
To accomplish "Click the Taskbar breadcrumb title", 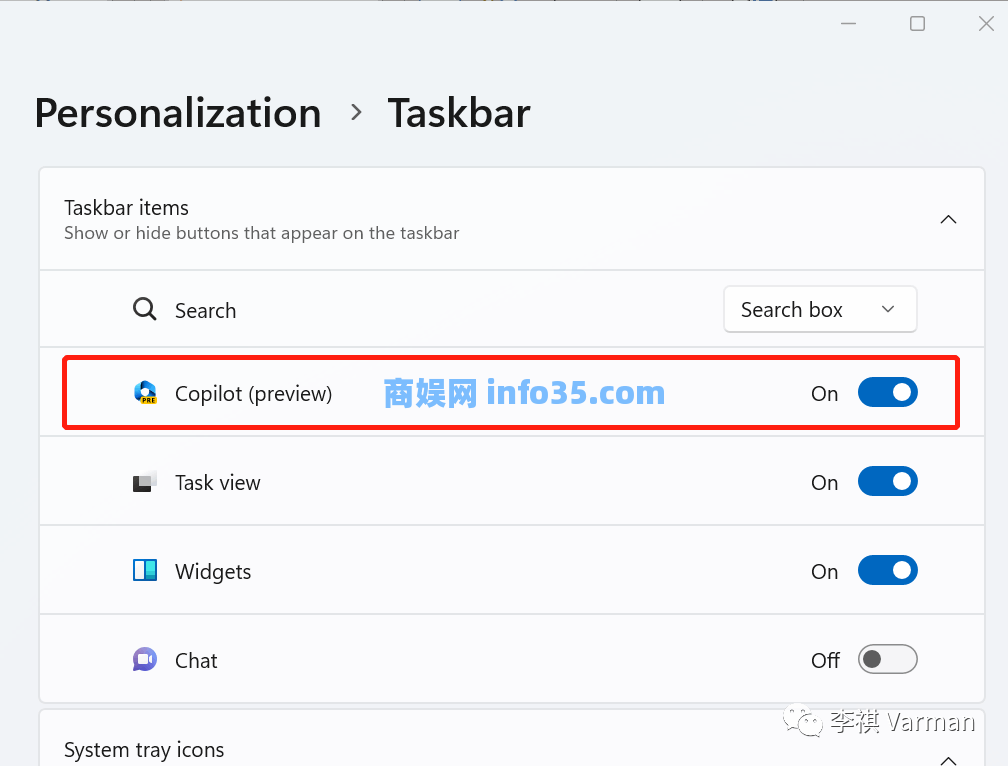I will [x=459, y=113].
